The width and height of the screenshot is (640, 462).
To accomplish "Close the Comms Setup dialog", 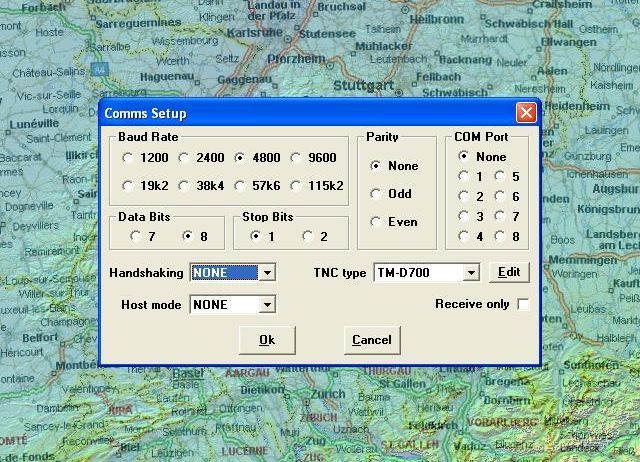I will coord(525,113).
